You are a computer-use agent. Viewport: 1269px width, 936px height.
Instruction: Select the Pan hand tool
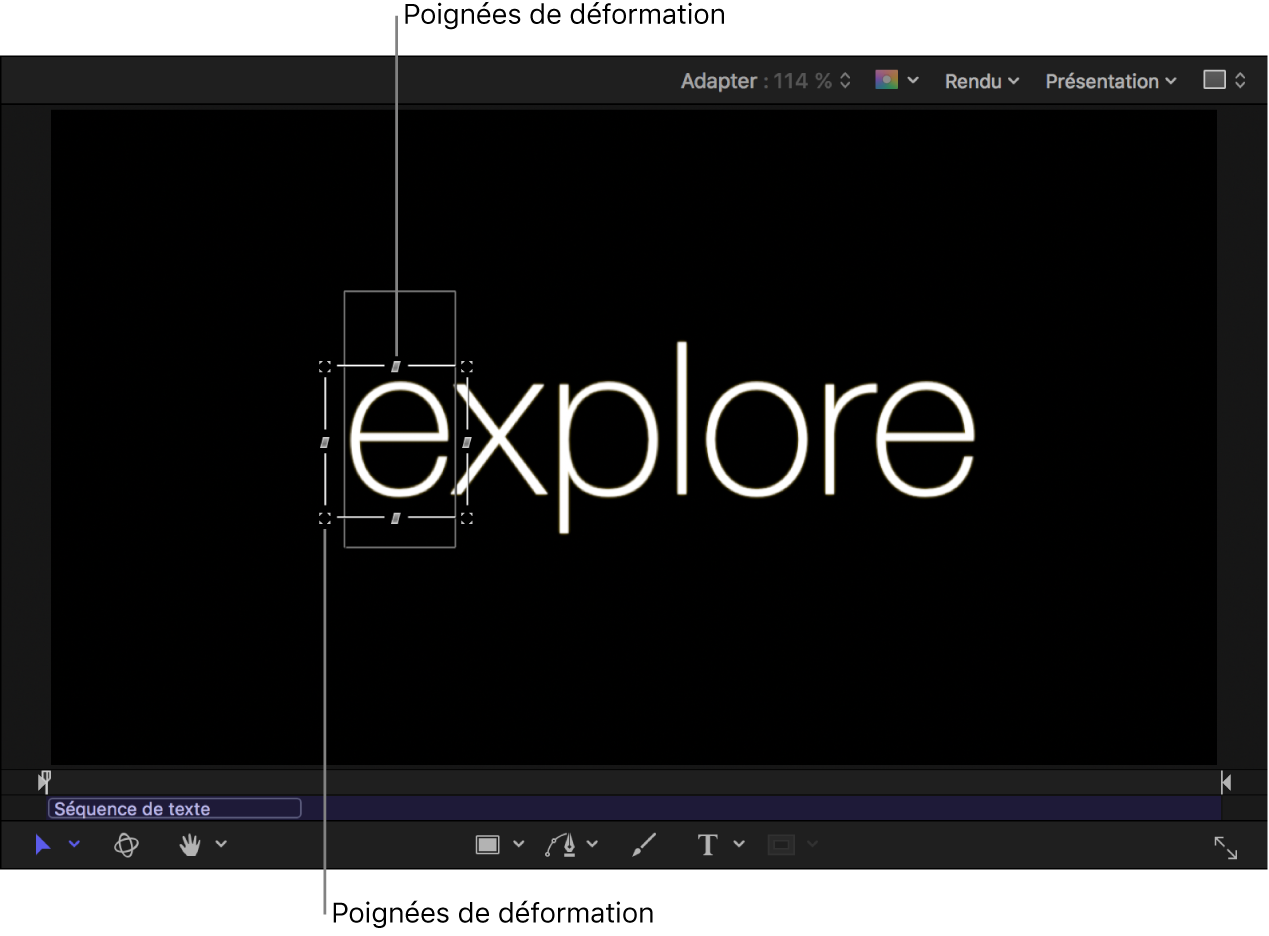pos(190,845)
